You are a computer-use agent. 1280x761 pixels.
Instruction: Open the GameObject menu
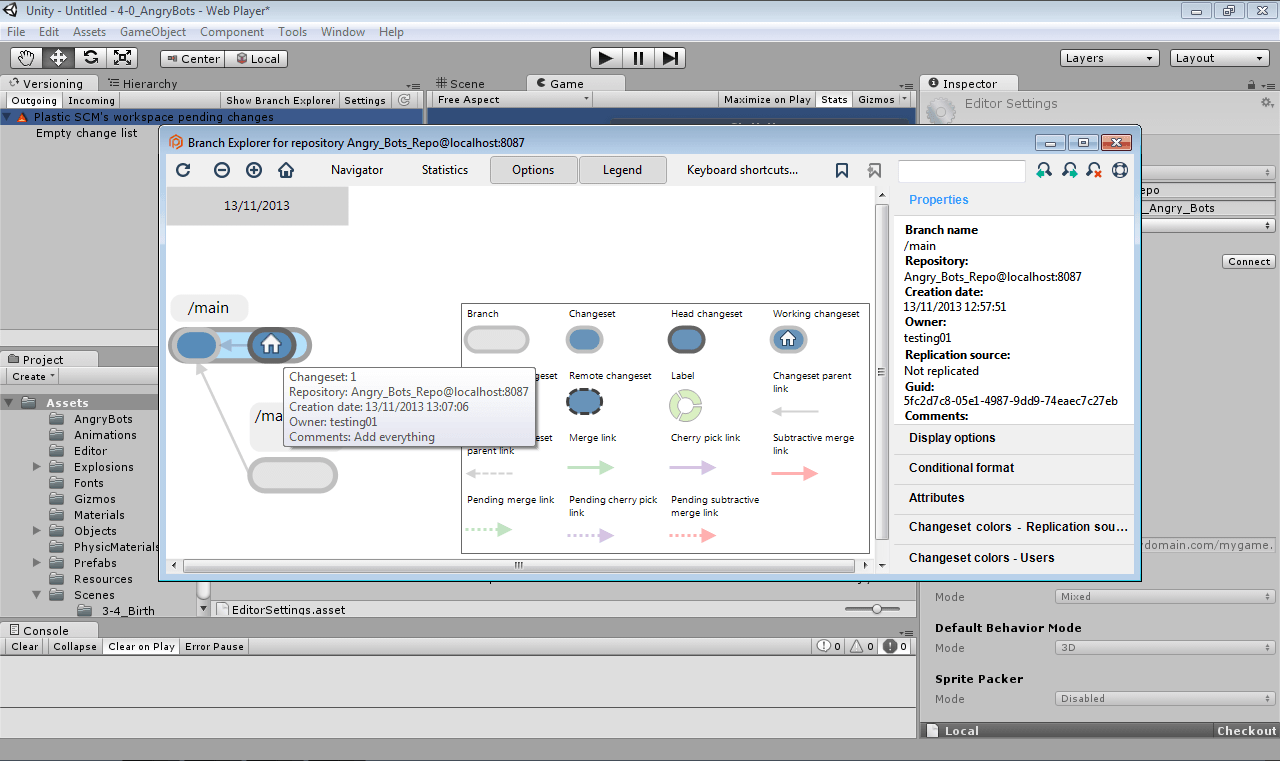(152, 31)
